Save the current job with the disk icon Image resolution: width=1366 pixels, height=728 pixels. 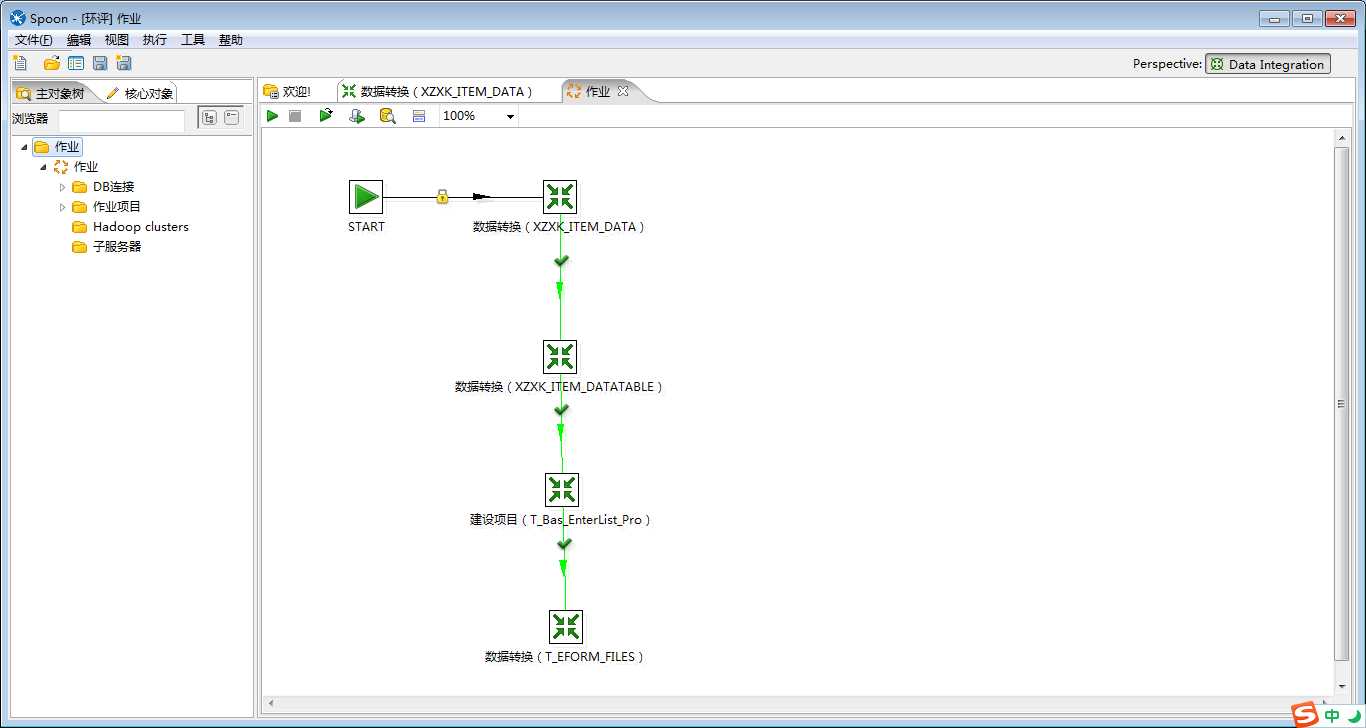(x=100, y=63)
